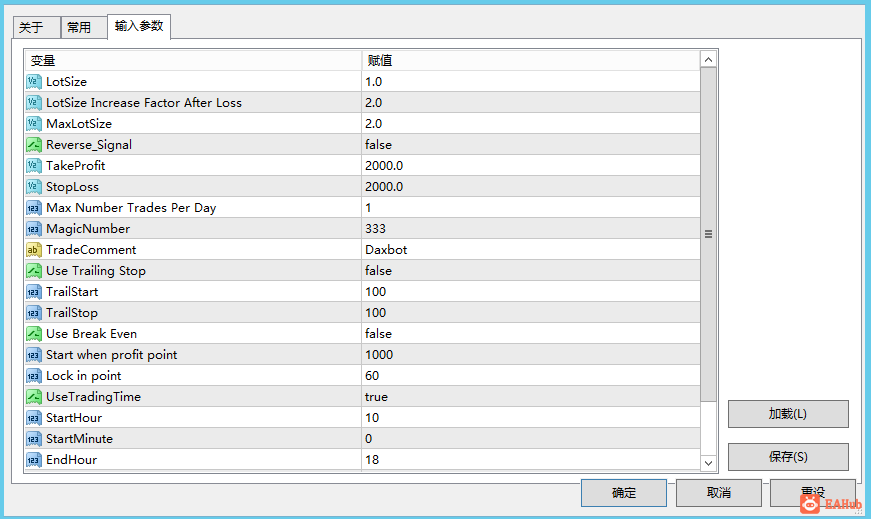Switch to the 常用 tab
Viewport: 871px width, 519px height.
click(83, 27)
